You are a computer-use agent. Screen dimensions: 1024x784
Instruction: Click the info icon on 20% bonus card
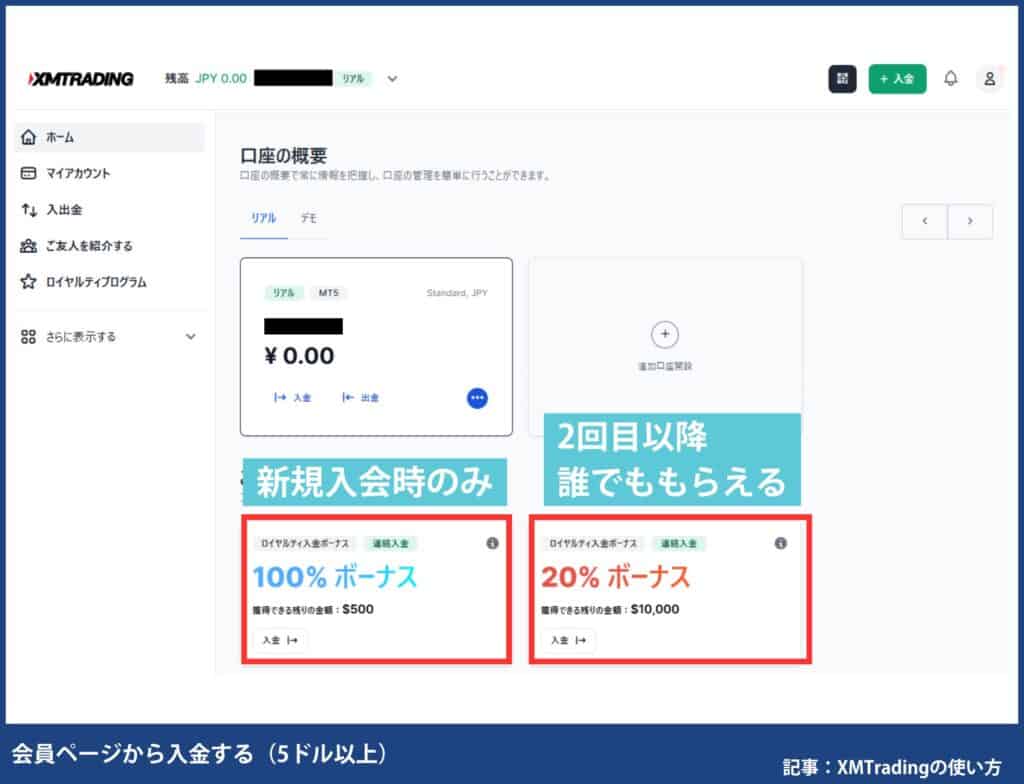pyautogui.click(x=780, y=543)
